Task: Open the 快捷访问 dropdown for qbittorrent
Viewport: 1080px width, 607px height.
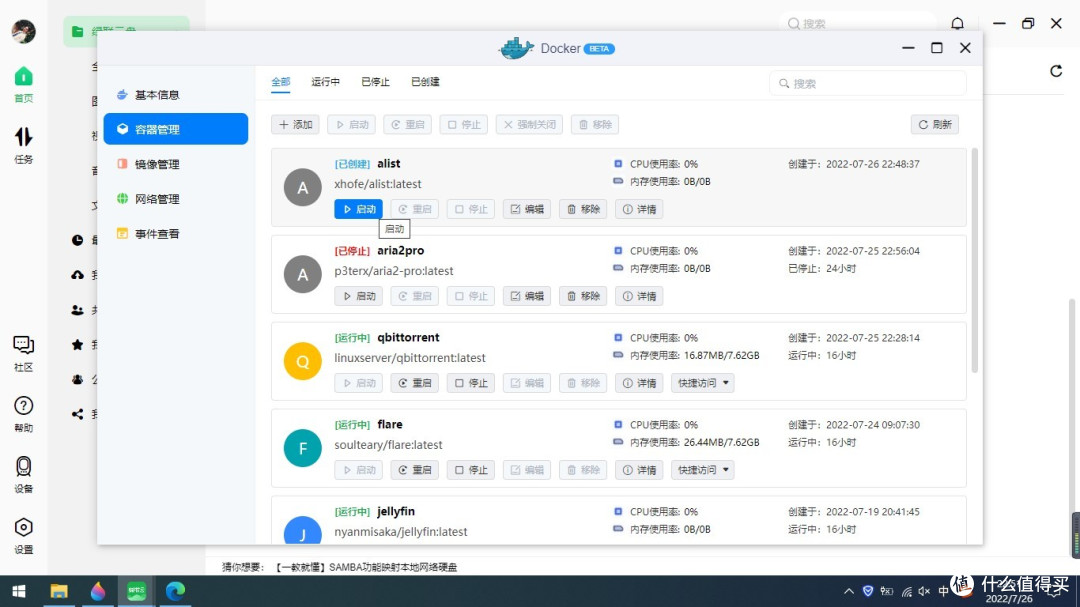Action: click(x=701, y=382)
